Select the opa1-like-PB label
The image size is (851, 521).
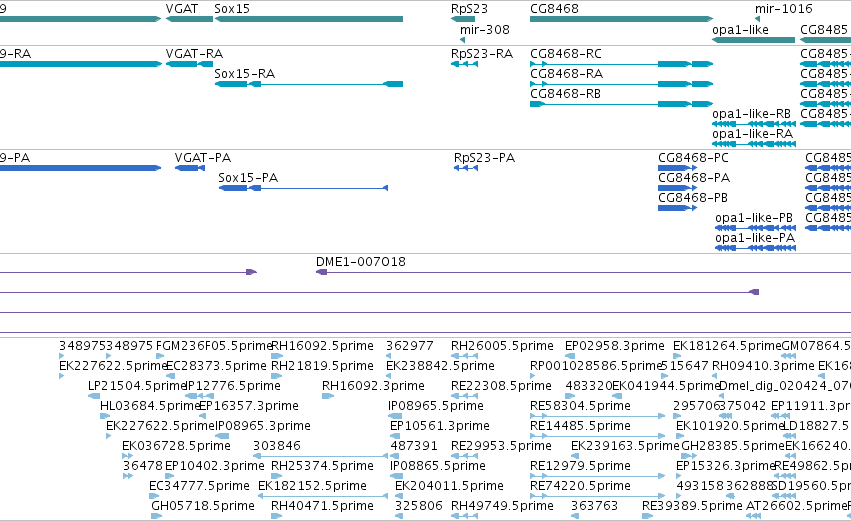click(754, 218)
